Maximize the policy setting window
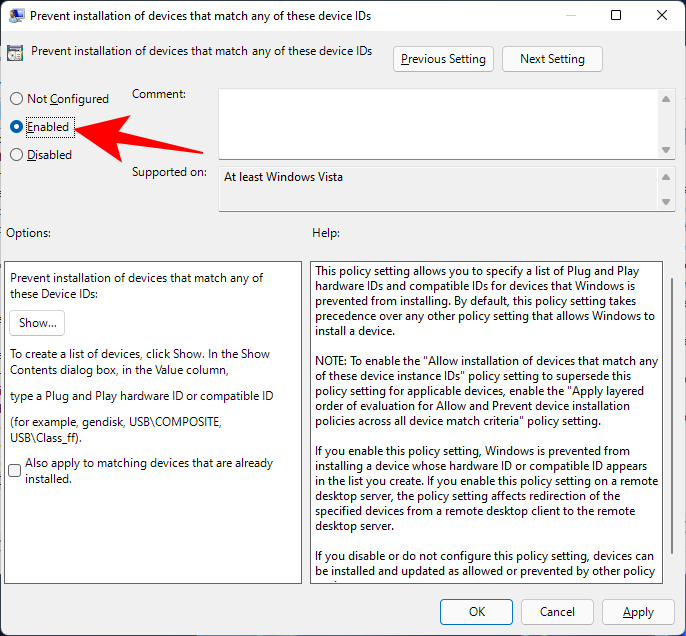The image size is (686, 636). tap(616, 15)
